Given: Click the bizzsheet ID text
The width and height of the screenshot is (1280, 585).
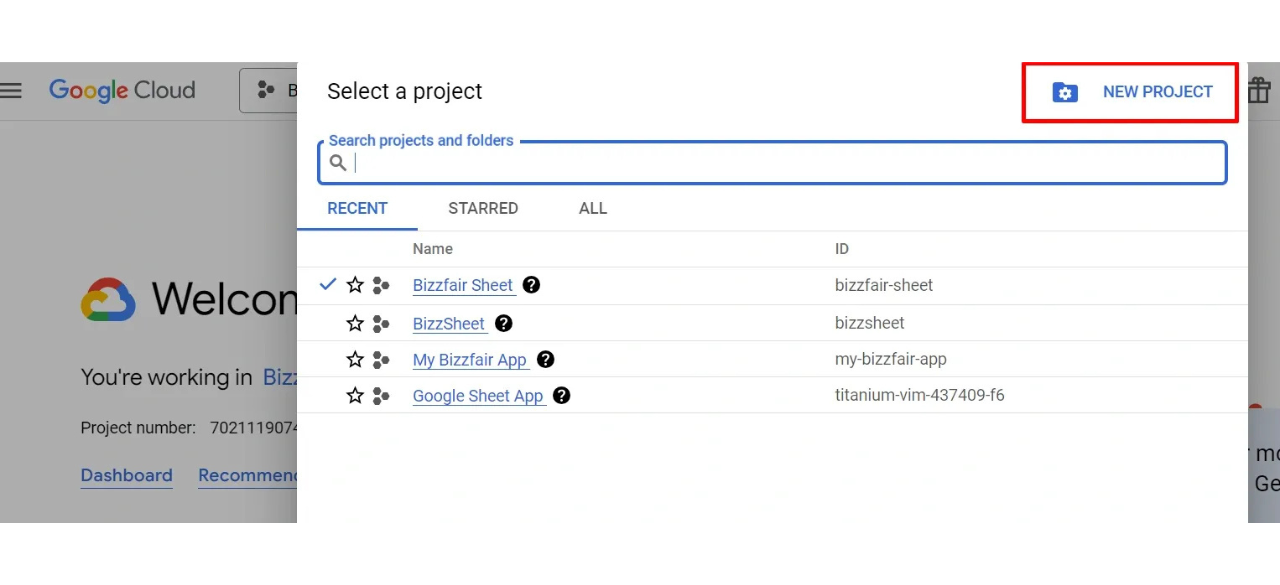Looking at the screenshot, I should (x=870, y=323).
